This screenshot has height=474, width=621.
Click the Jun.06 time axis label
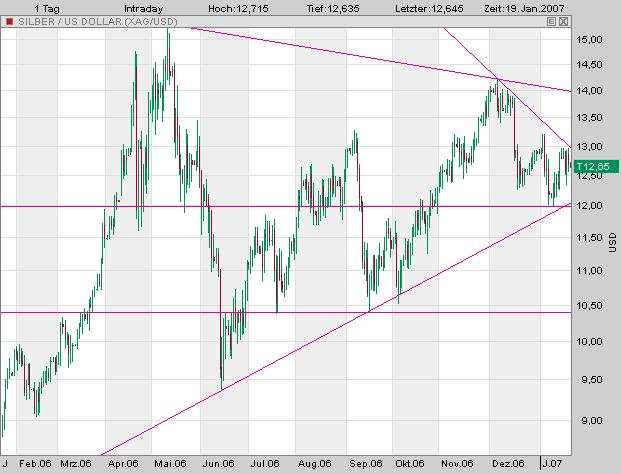(x=218, y=463)
